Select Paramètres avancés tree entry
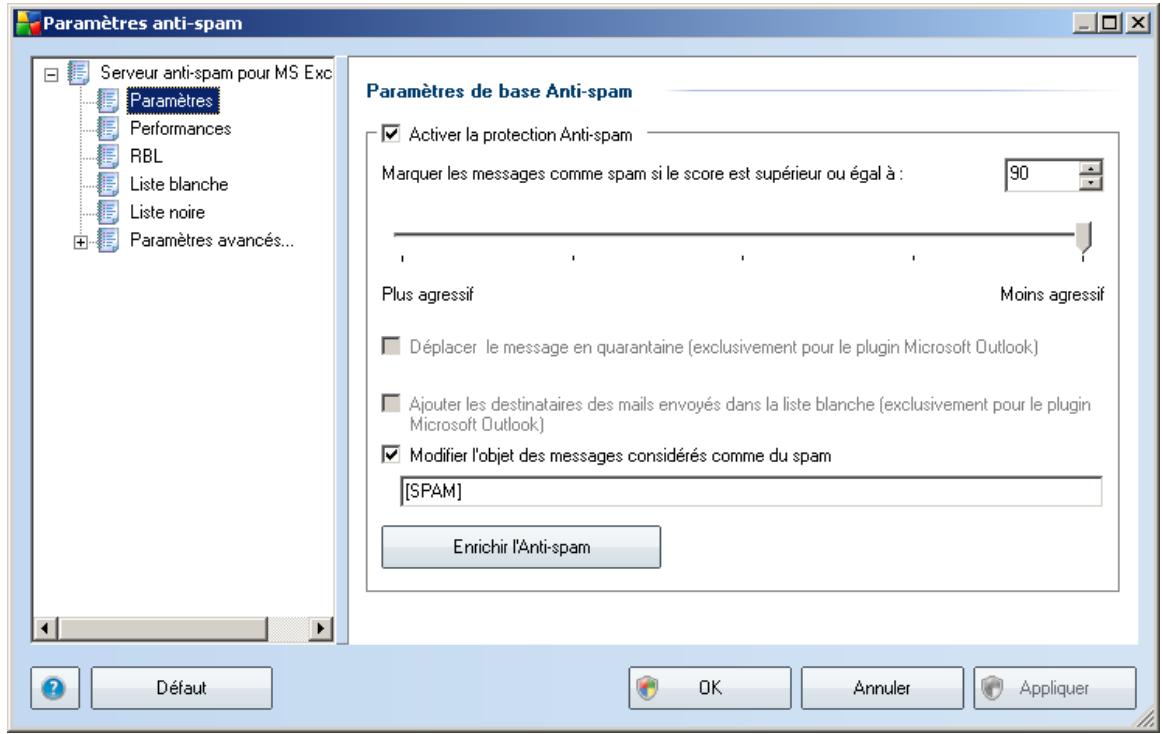 [211, 240]
